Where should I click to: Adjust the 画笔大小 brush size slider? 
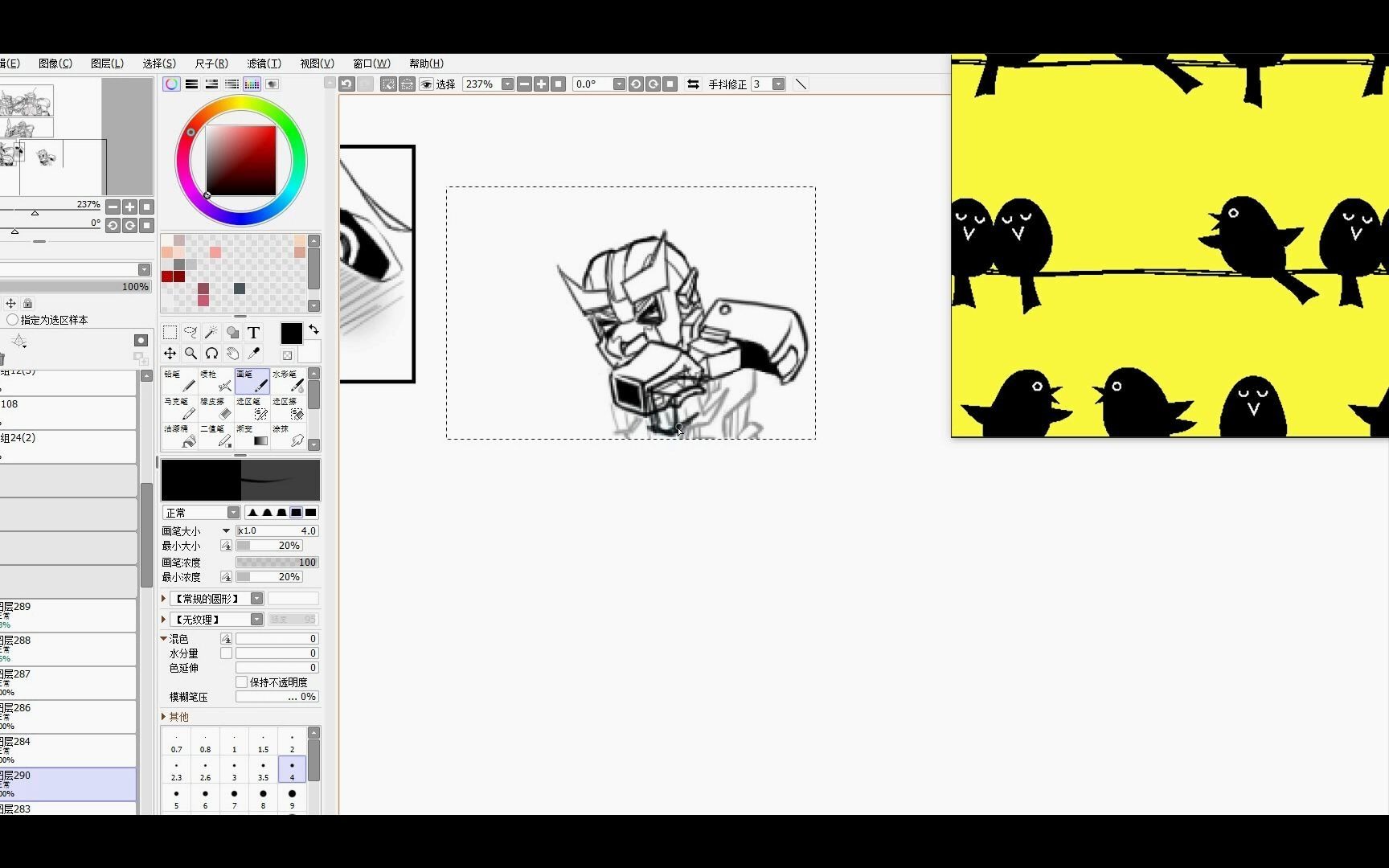[x=277, y=530]
